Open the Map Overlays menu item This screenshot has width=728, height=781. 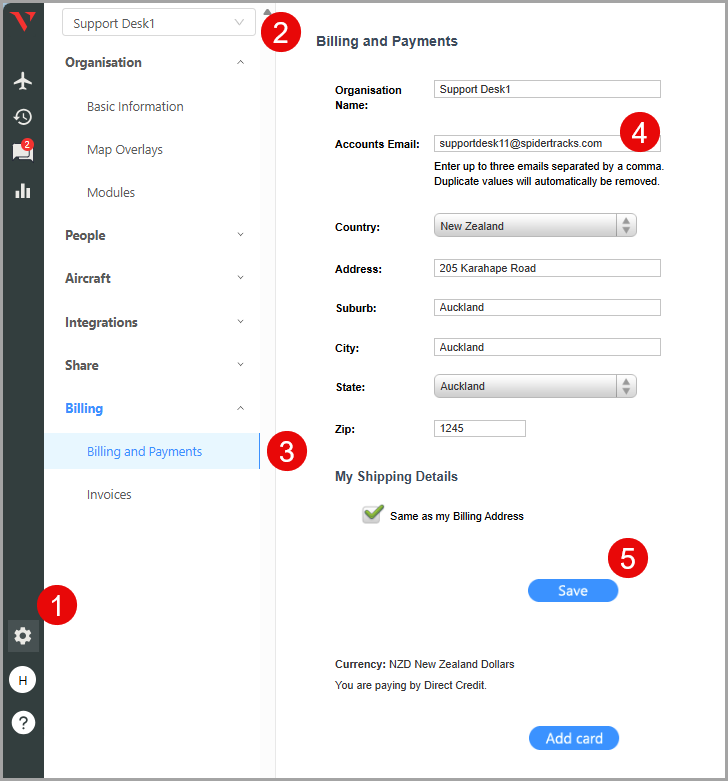125,149
